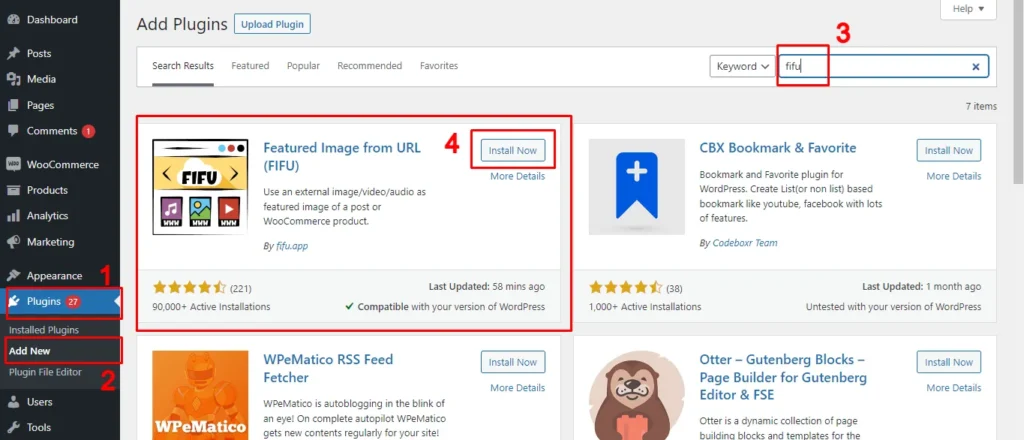Image resolution: width=1024 pixels, height=440 pixels.
Task: Open WPeMatico RSS Feed Fetcher title link
Action: pyautogui.click(x=328, y=369)
